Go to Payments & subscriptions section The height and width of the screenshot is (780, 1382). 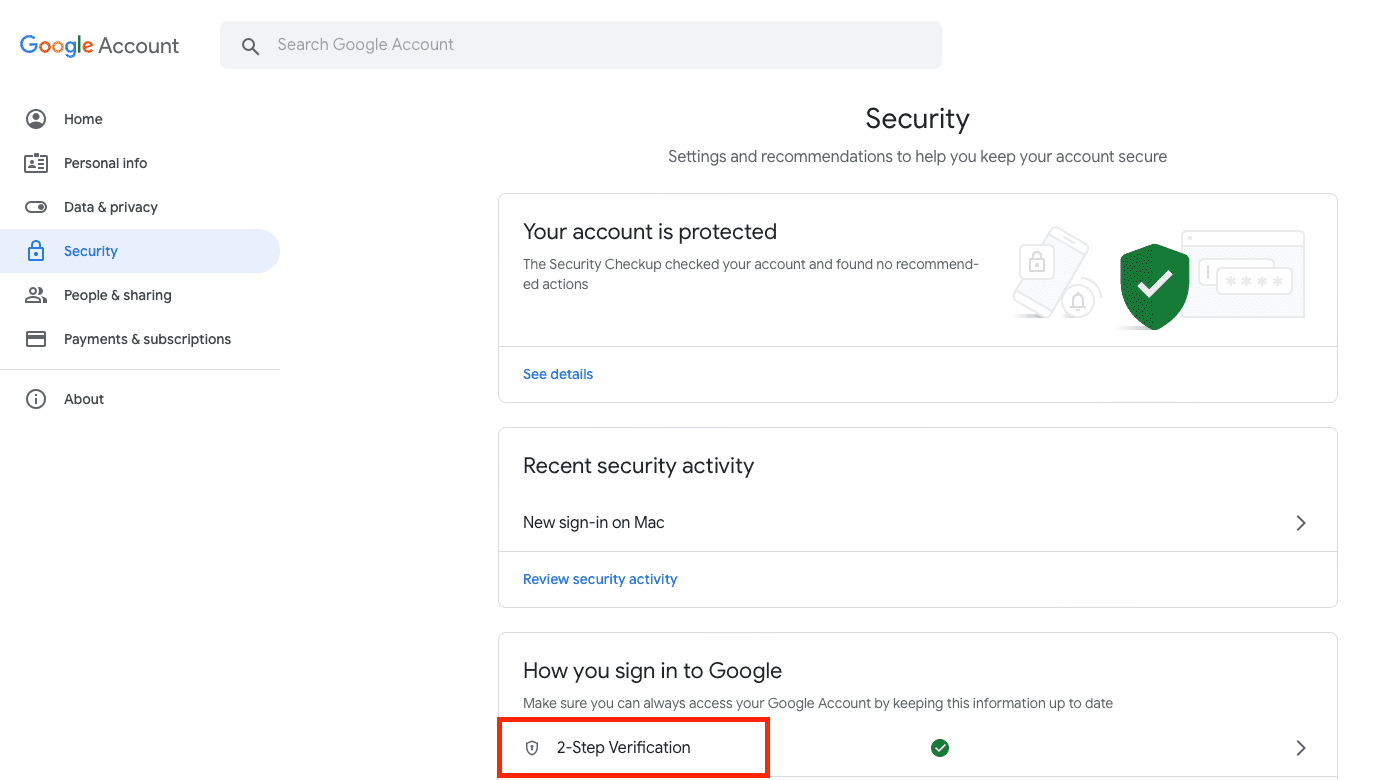[147, 339]
